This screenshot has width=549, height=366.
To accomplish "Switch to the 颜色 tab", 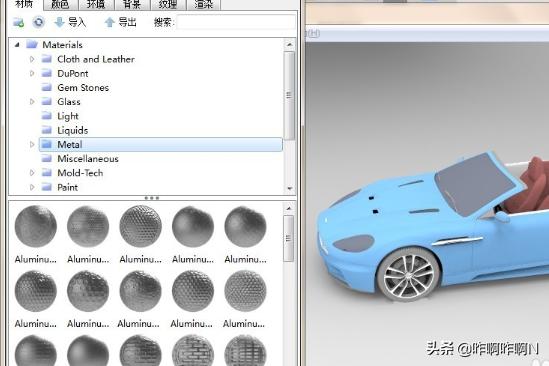I will pyautogui.click(x=60, y=4).
